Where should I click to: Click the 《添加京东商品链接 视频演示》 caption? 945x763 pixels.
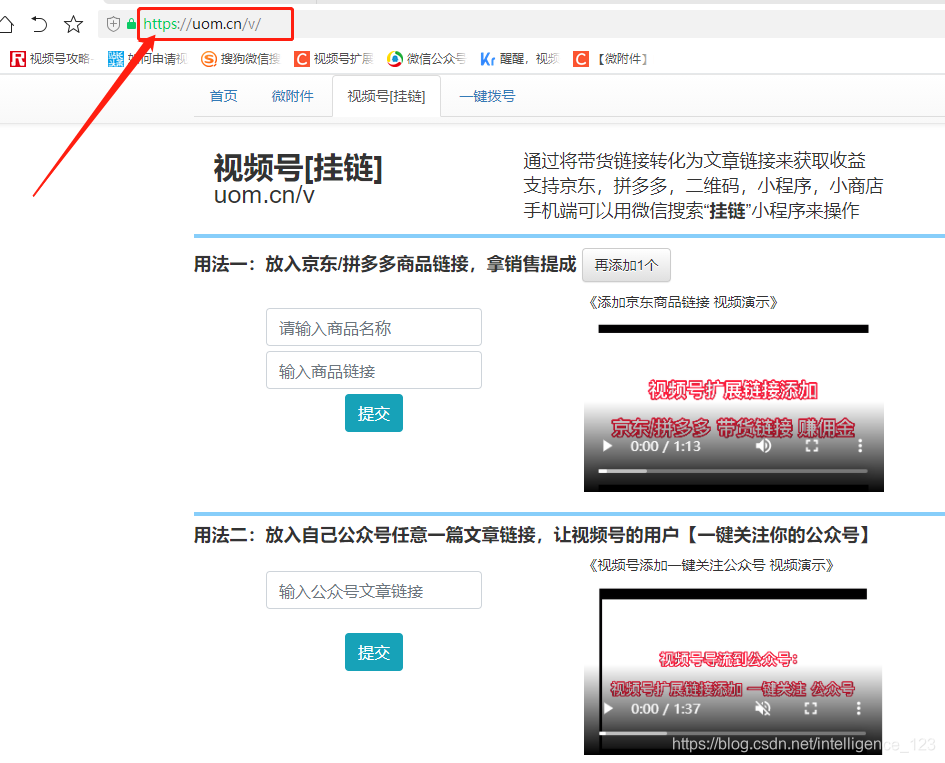coord(683,302)
